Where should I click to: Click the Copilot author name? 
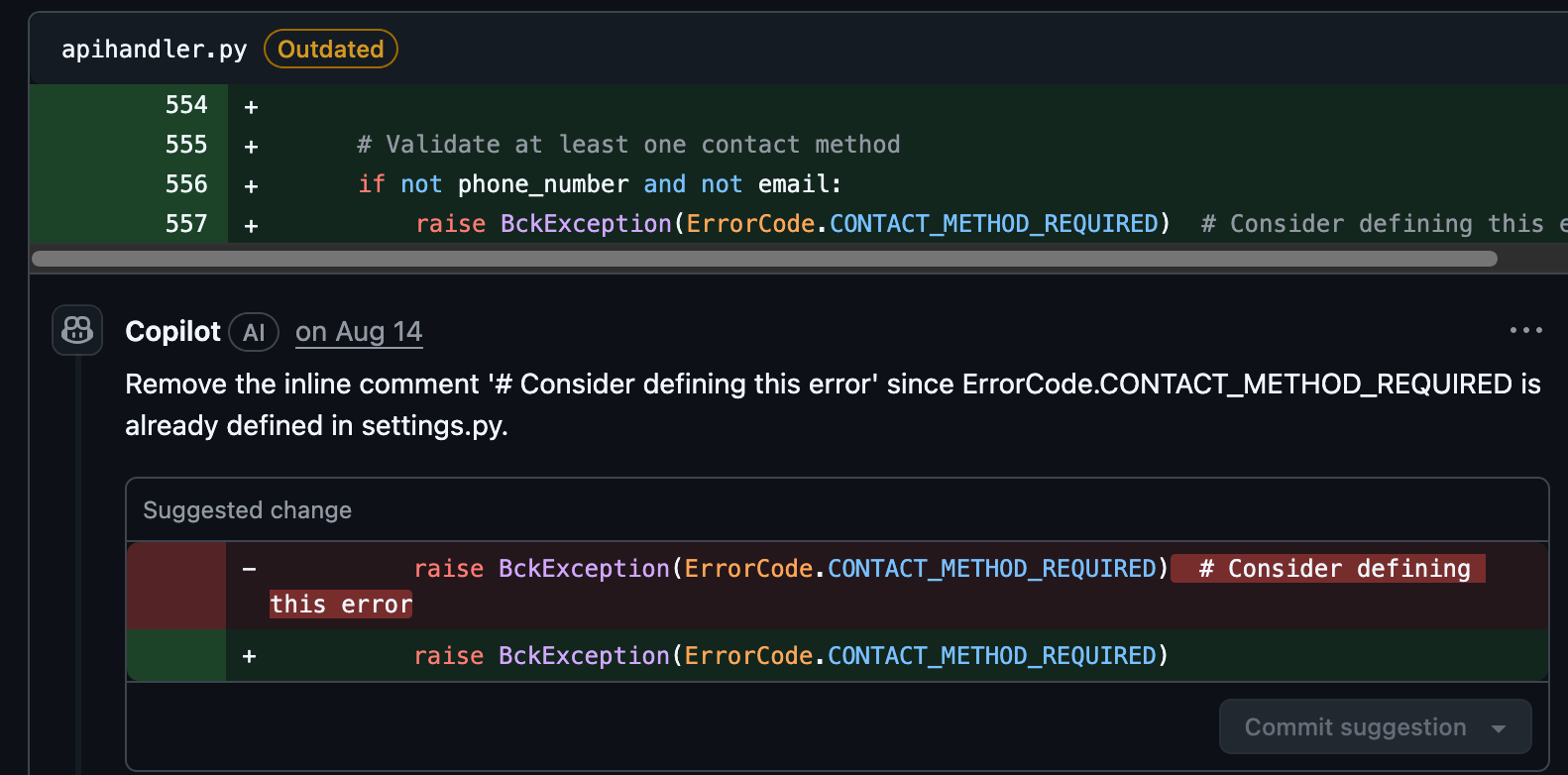172,332
